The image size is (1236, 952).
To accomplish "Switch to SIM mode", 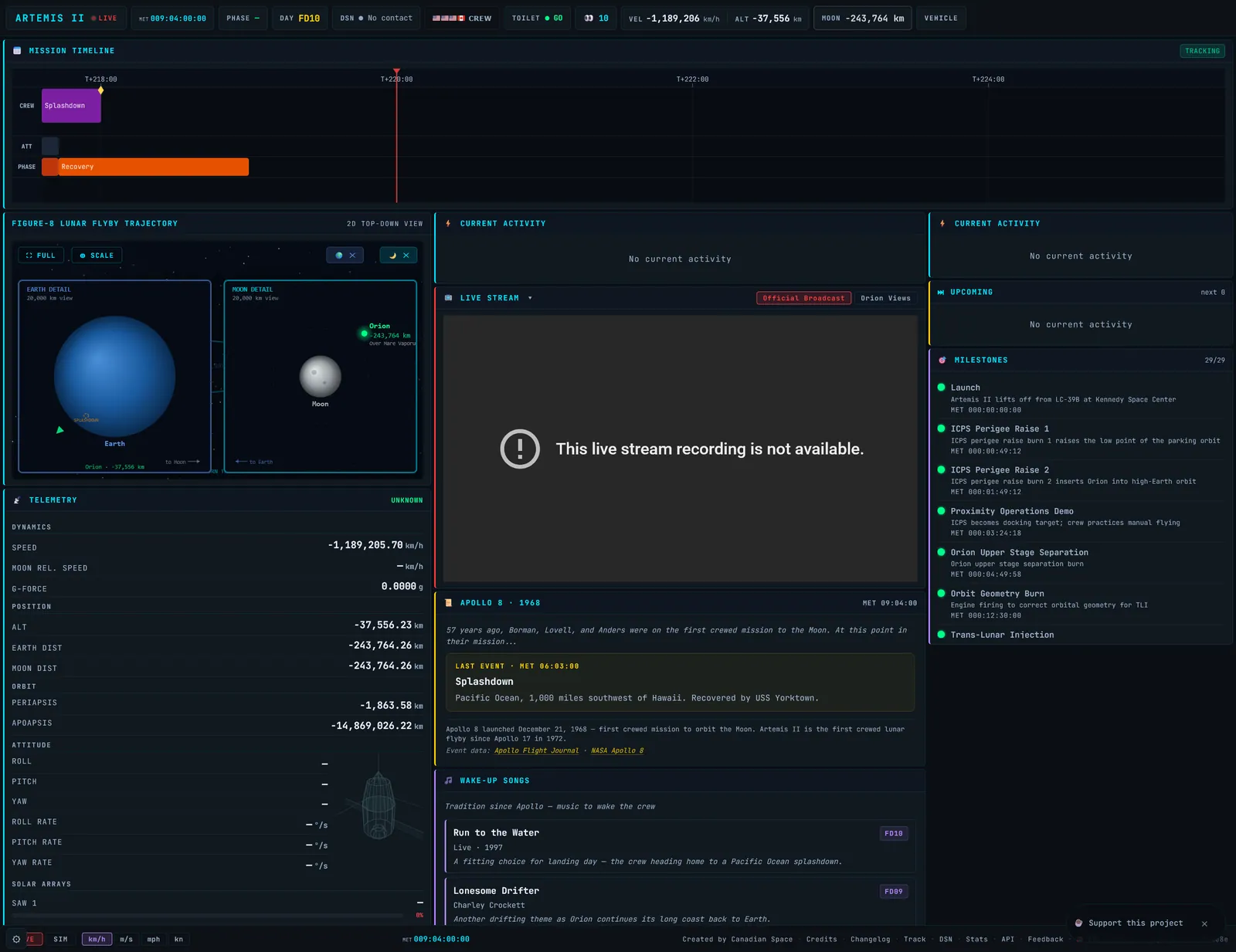I will (60, 939).
